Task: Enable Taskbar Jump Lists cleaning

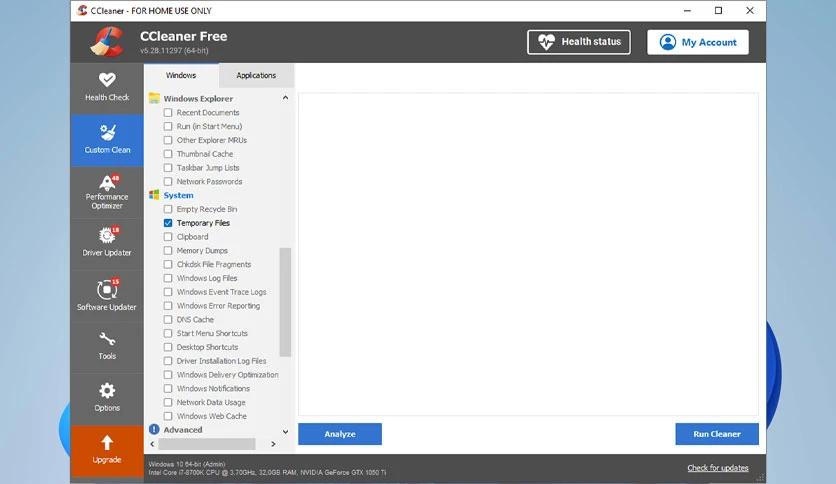Action: pyautogui.click(x=168, y=168)
